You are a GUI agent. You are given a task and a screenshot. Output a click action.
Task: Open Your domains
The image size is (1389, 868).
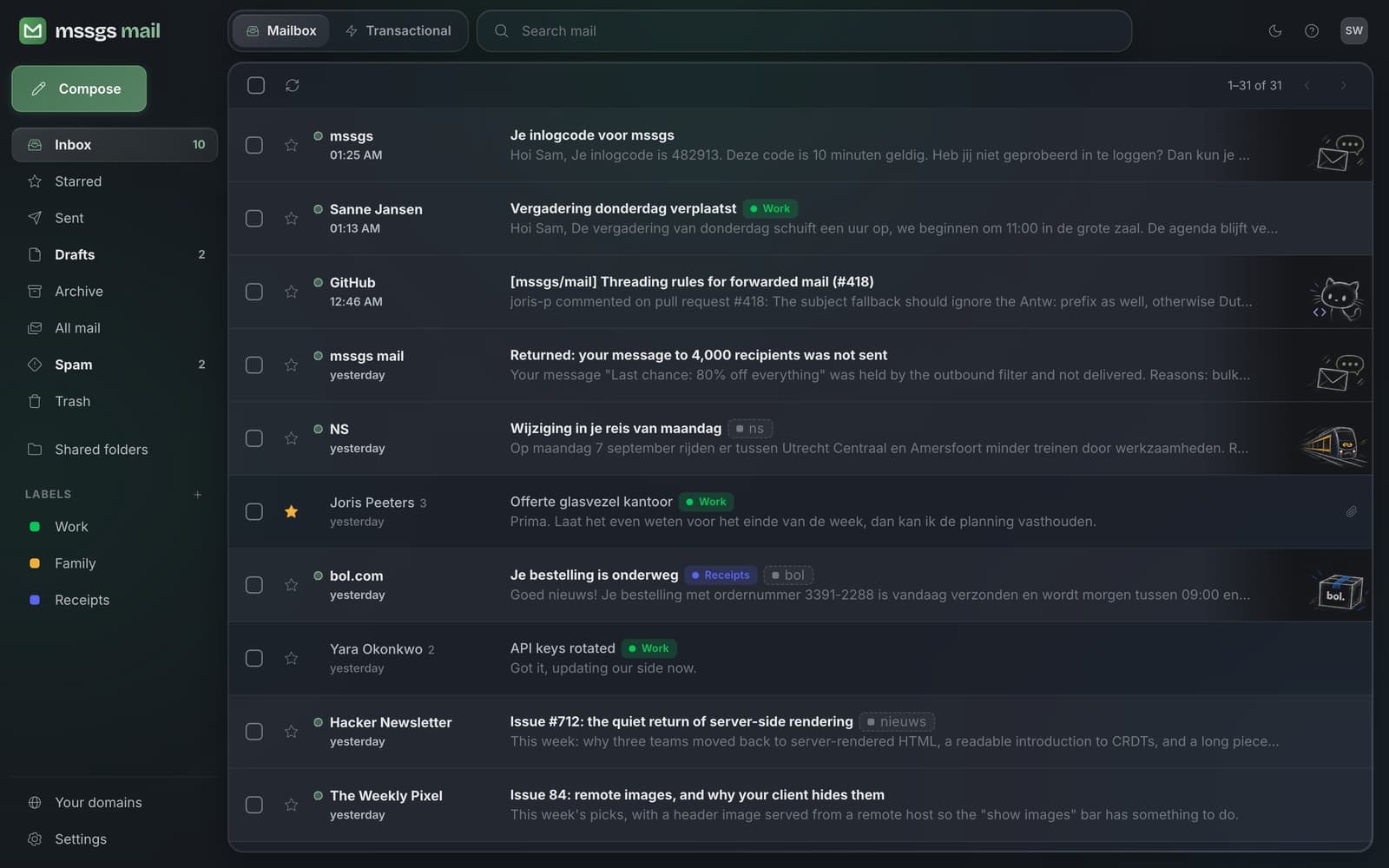[x=115, y=803]
